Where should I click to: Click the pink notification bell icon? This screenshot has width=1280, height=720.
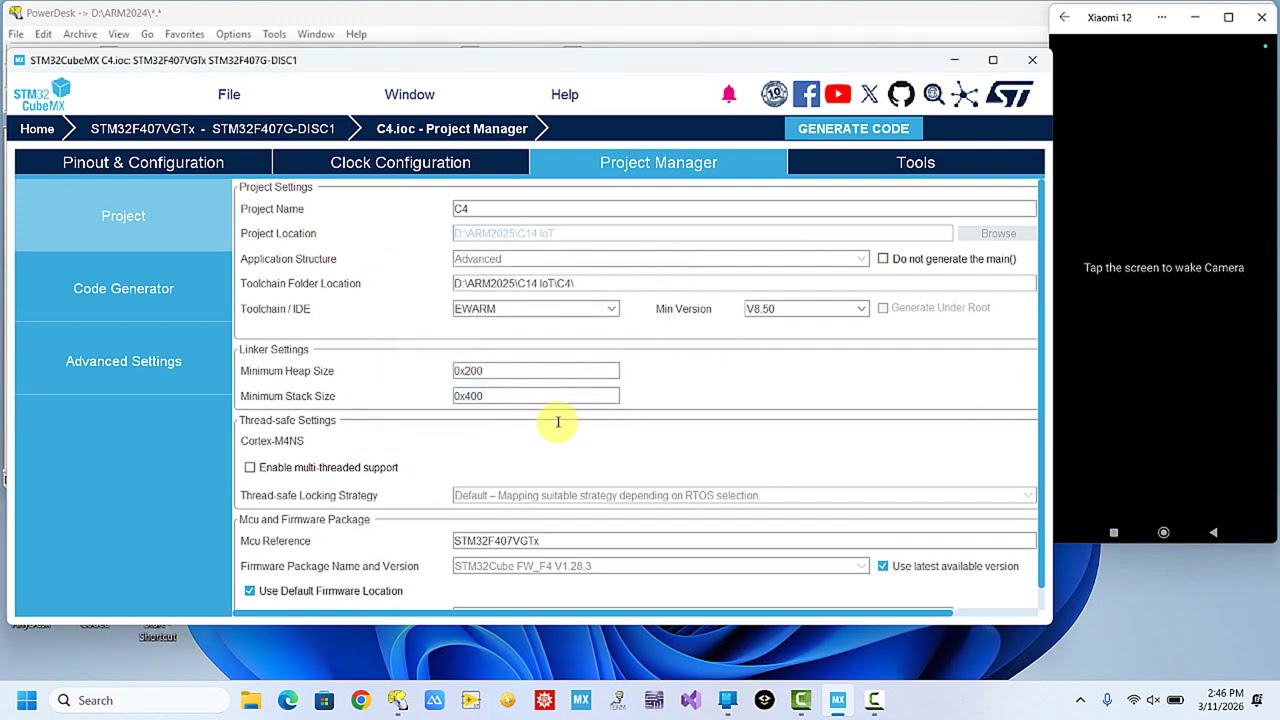pyautogui.click(x=728, y=94)
